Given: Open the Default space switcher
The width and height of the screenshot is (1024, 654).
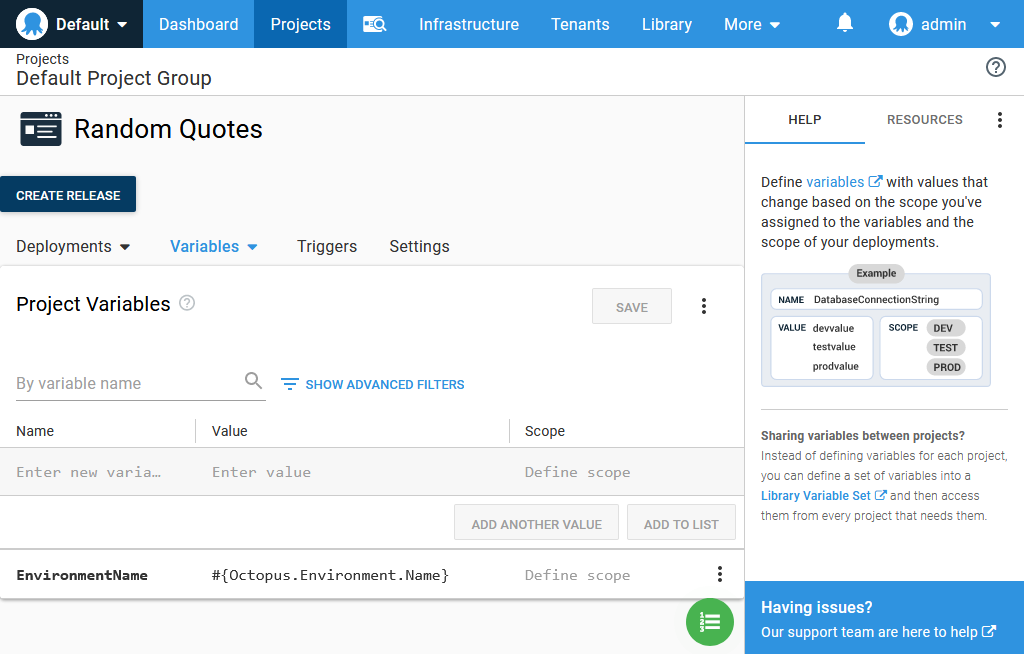Looking at the screenshot, I should (71, 24).
